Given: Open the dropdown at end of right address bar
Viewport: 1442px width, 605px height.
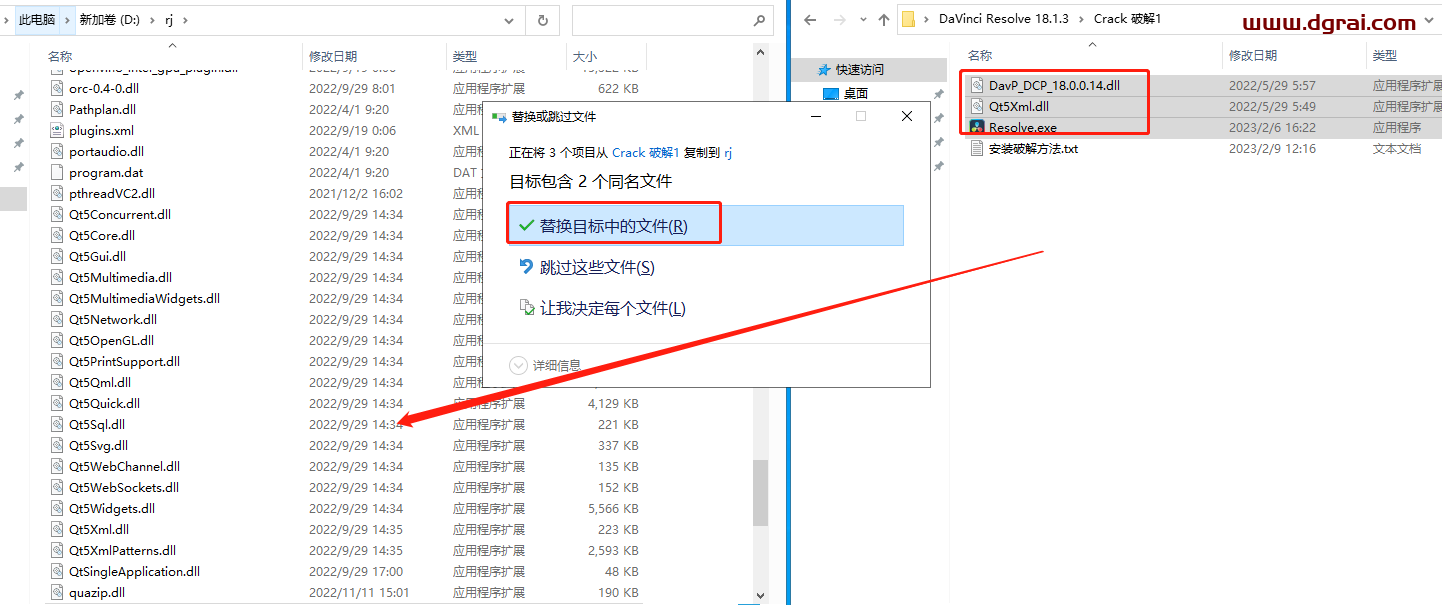Looking at the screenshot, I should pyautogui.click(x=1430, y=18).
